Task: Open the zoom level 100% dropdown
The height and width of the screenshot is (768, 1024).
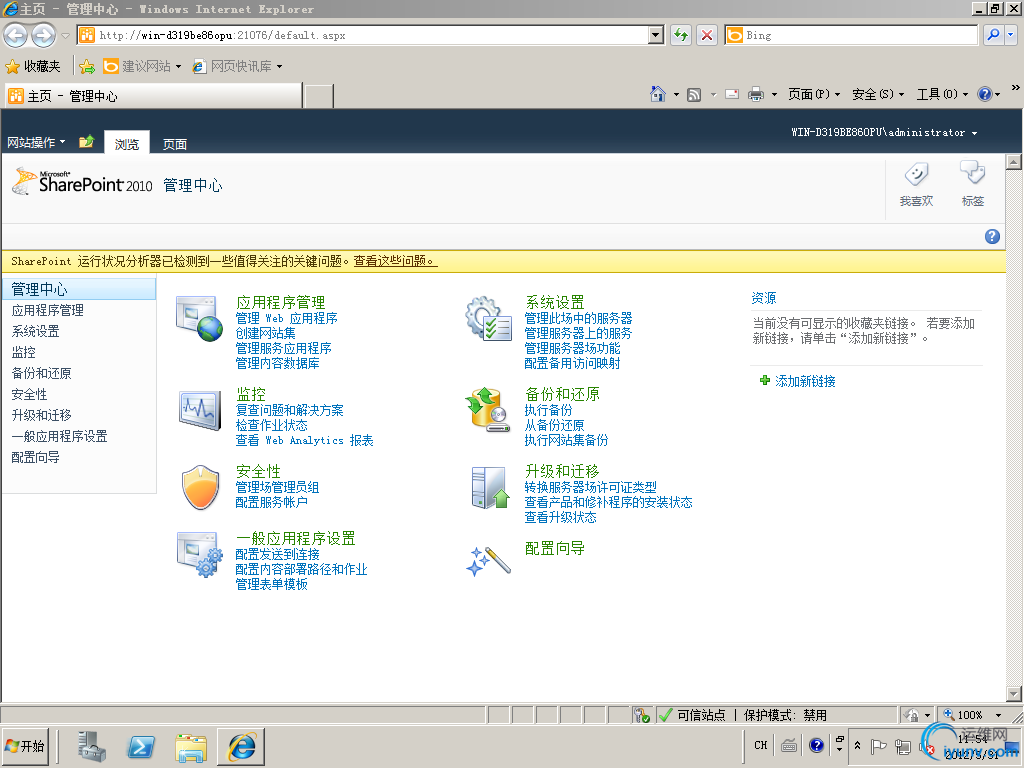Action: (x=998, y=715)
